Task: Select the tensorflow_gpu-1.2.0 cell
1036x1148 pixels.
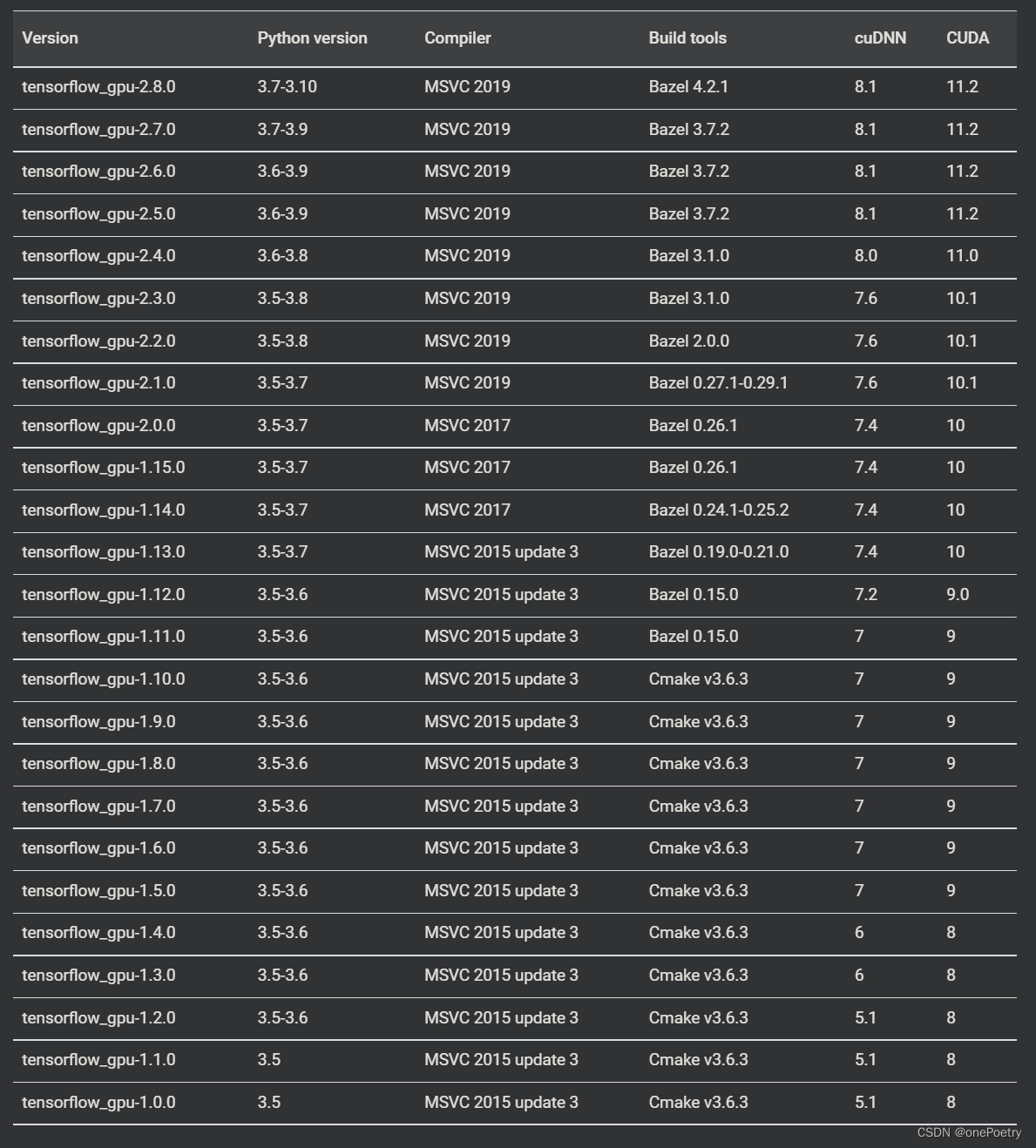Action: click(98, 1018)
